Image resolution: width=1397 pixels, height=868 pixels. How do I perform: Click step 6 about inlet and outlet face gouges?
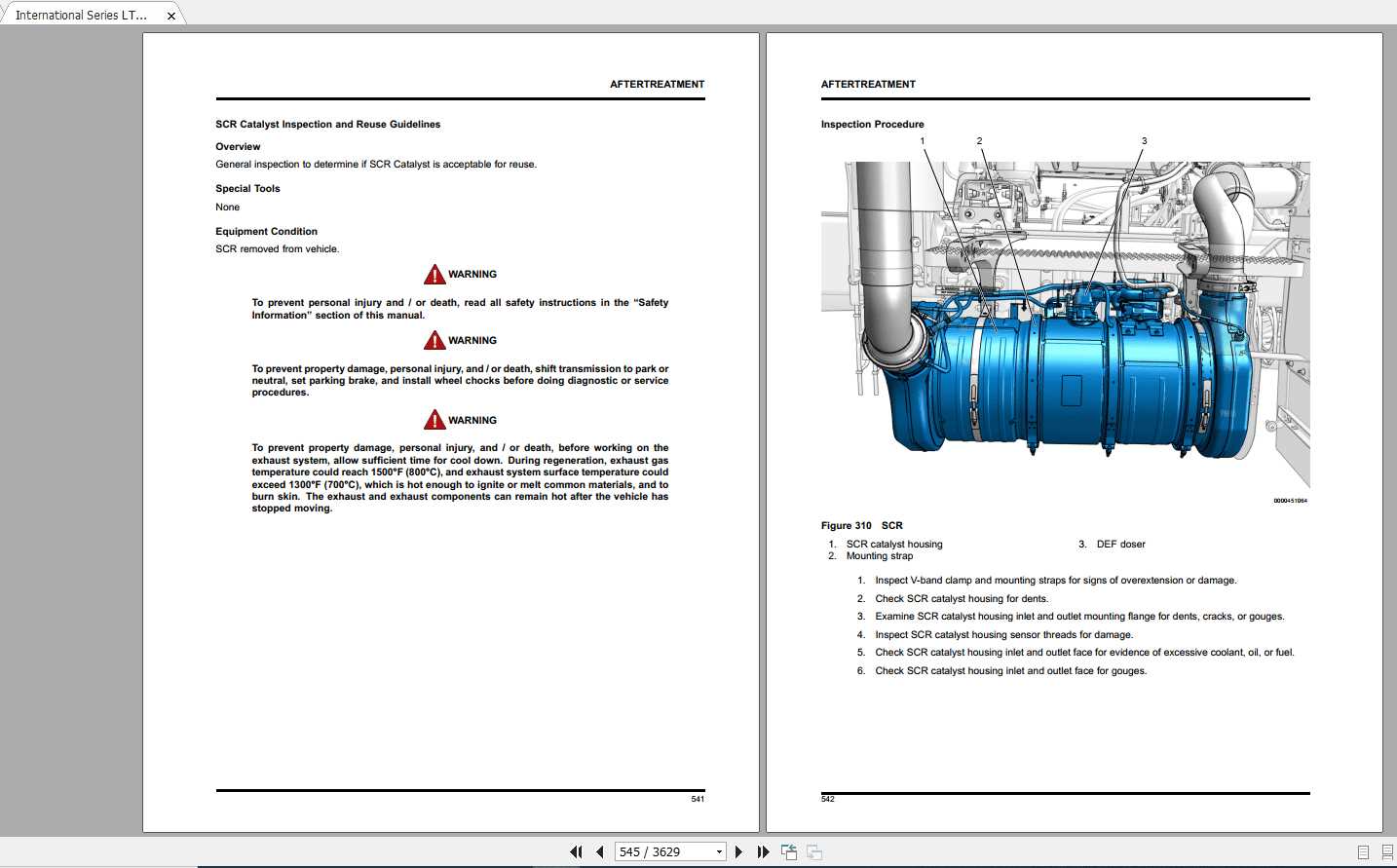(x=1010, y=671)
